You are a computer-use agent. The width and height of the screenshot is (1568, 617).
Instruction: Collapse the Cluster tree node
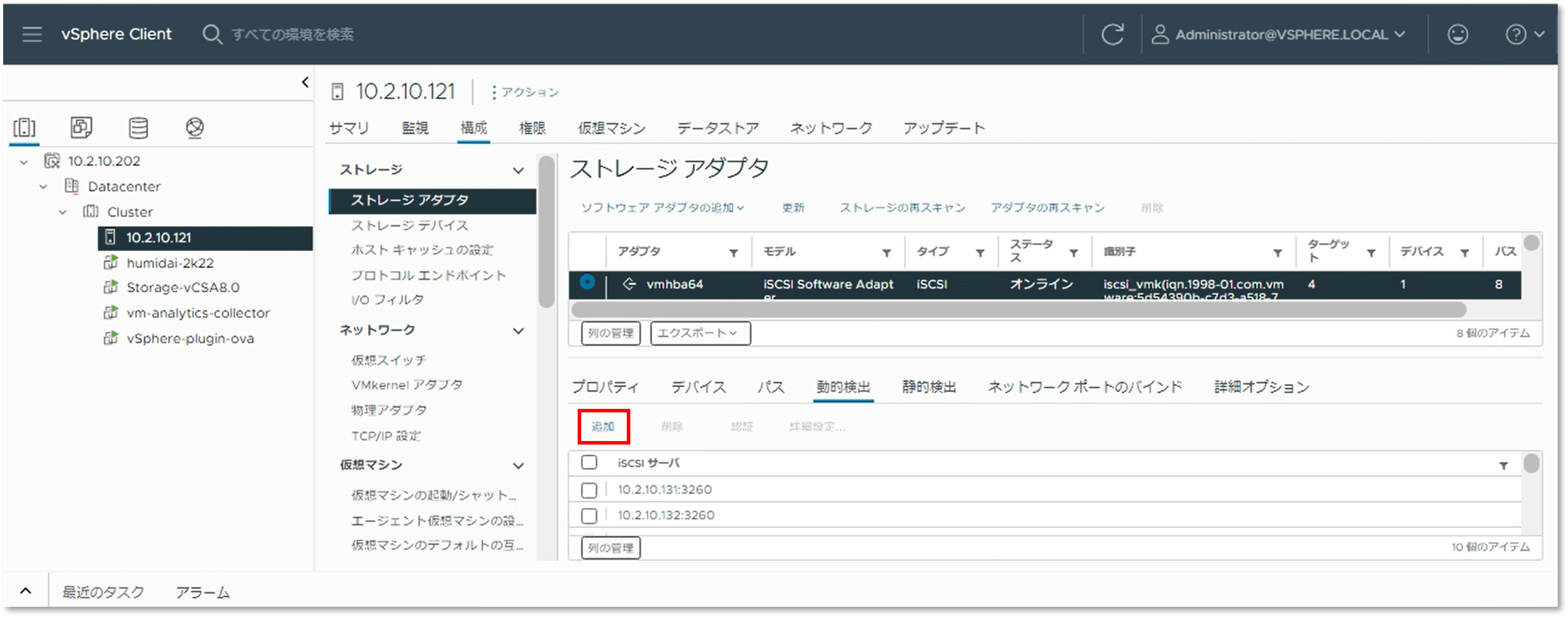[x=63, y=213]
